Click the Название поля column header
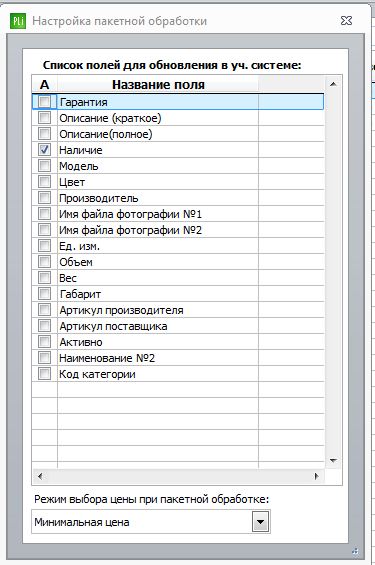The width and height of the screenshot is (375, 565). (x=158, y=85)
